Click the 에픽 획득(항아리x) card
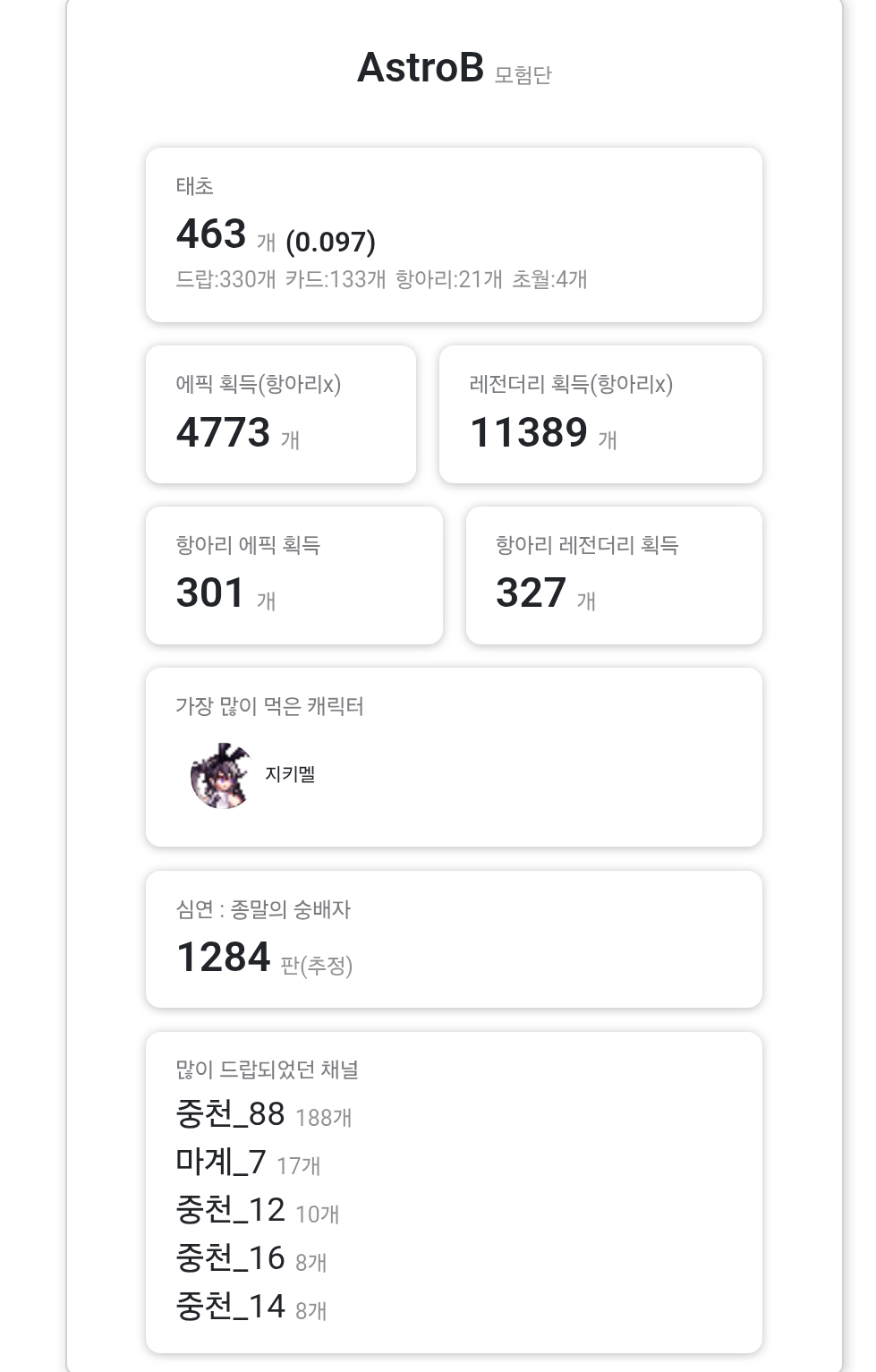The width and height of the screenshot is (876, 1372). pyautogui.click(x=280, y=414)
